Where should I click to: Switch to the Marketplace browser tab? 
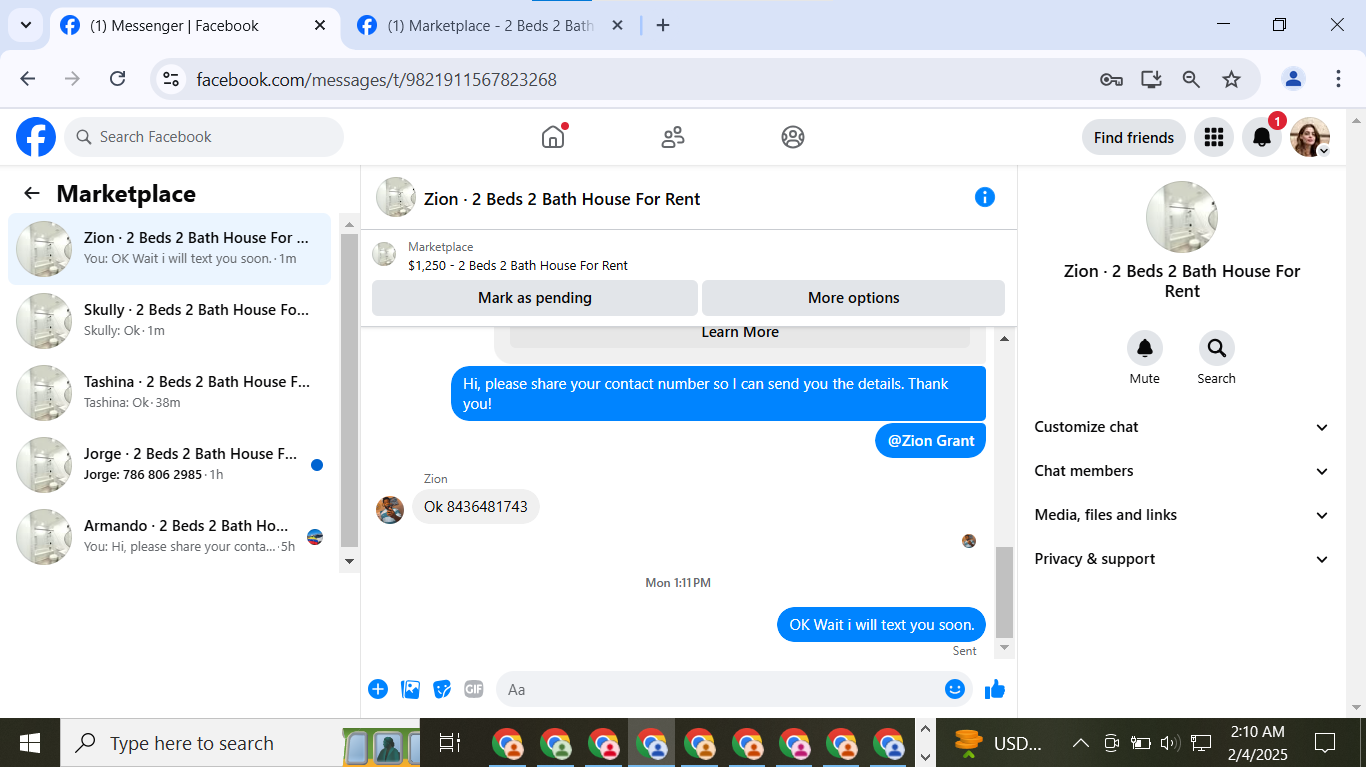tap(490, 26)
